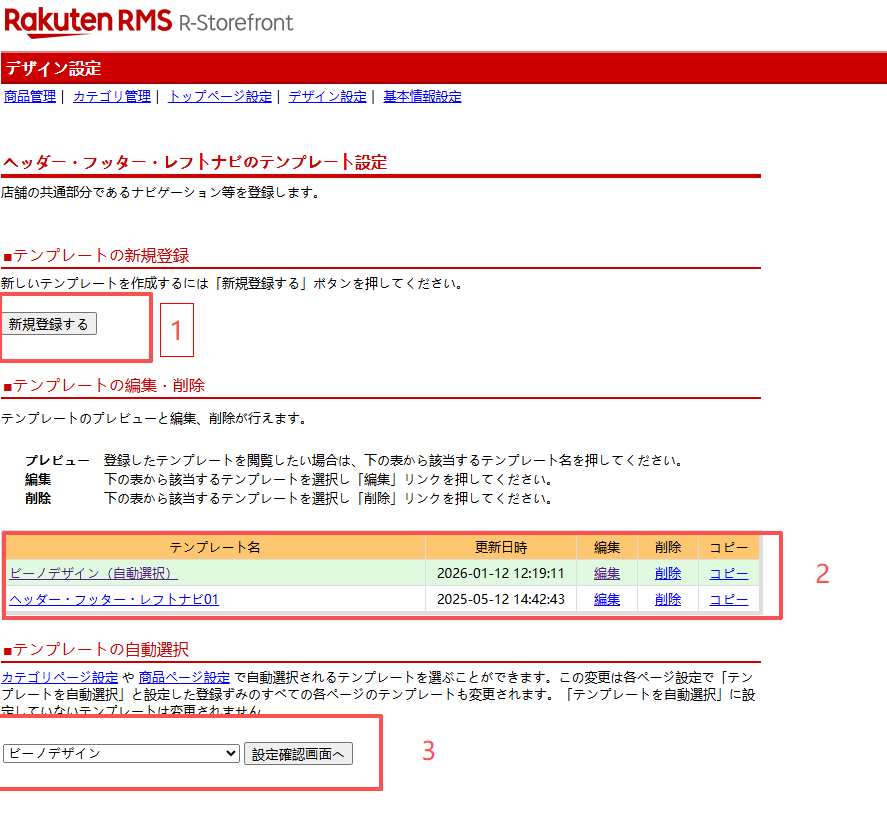887x831 pixels.
Task: Delete the ヘッダー・フッター・レフトナビ01 row
Action: (668, 599)
